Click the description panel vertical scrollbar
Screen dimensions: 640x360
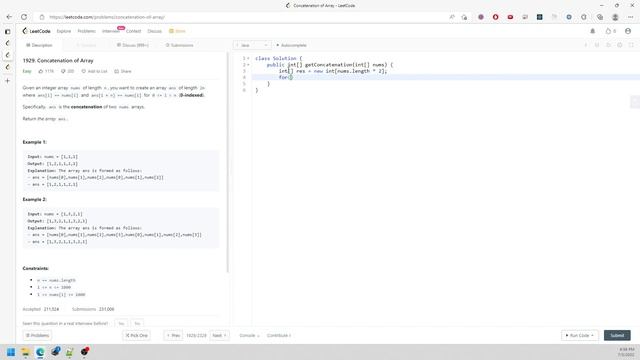228,163
